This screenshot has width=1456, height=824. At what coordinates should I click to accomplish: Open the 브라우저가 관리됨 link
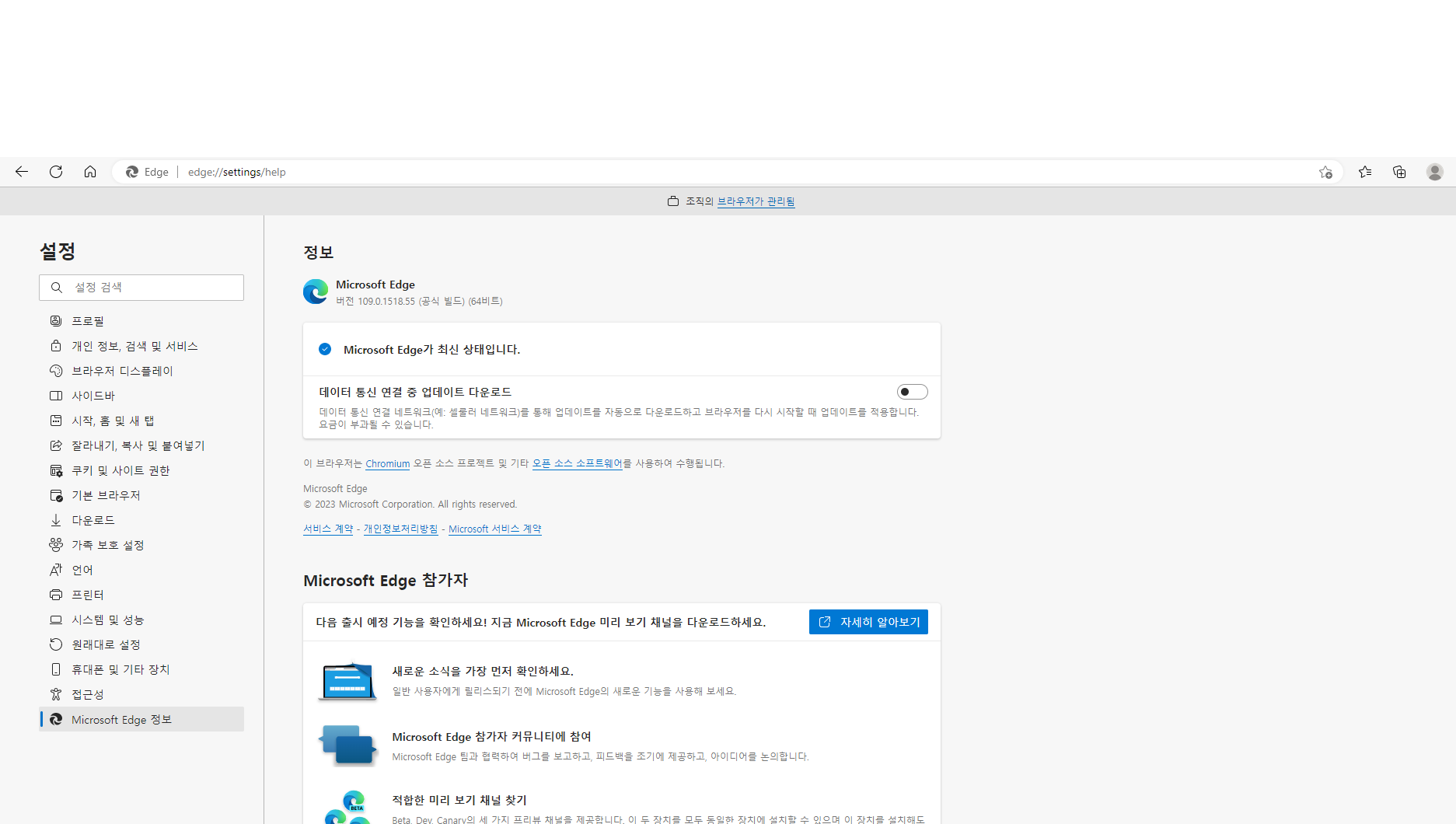pyautogui.click(x=756, y=201)
